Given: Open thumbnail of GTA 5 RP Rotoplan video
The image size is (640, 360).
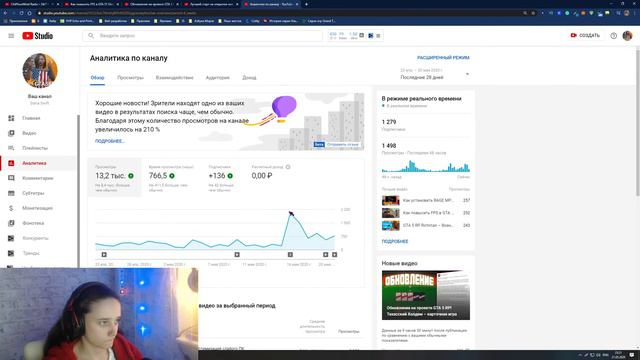Looking at the screenshot, I should [391, 225].
